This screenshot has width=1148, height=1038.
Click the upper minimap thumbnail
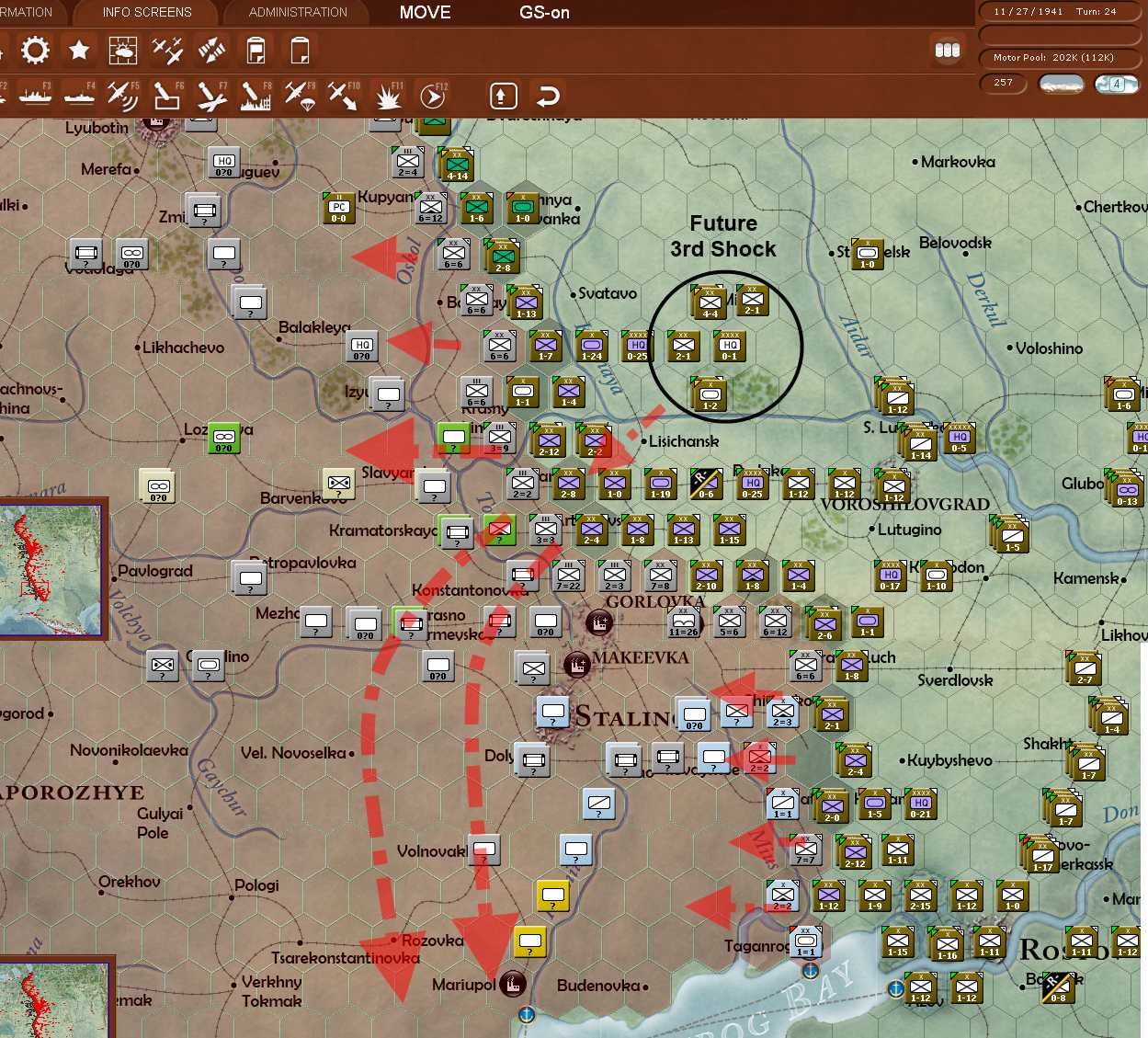51,568
